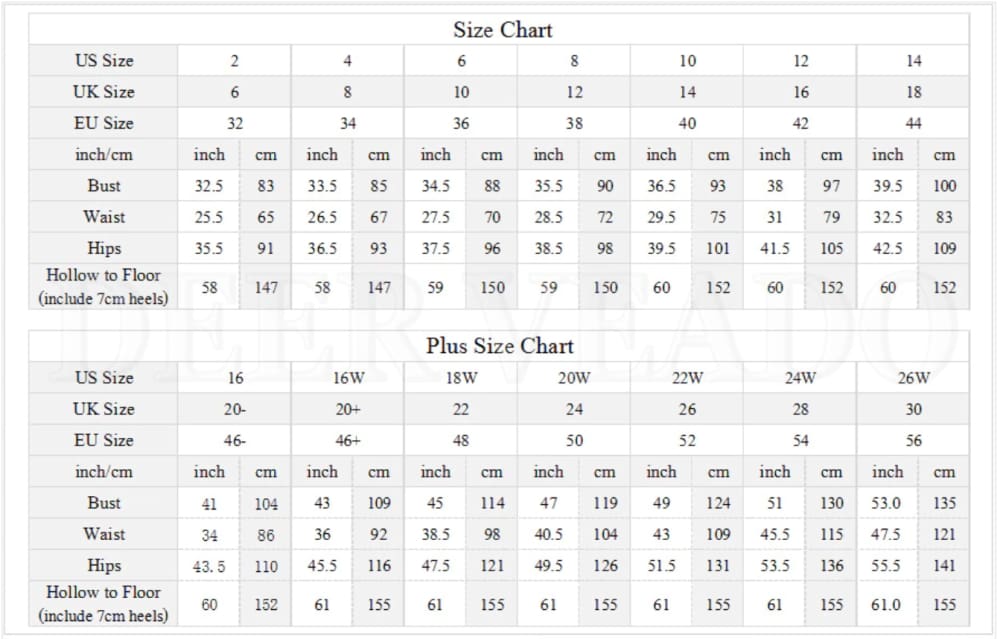
Task: Select US Size 2 cell
Action: pyautogui.click(x=234, y=61)
